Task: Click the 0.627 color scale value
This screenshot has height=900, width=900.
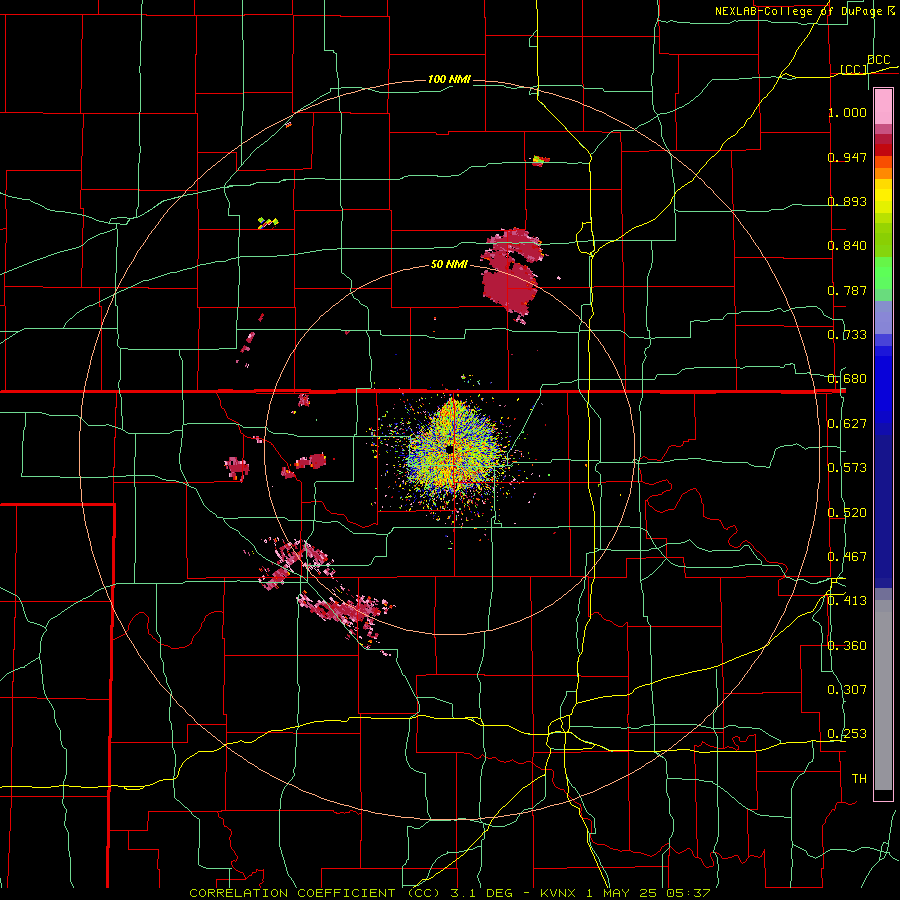Action: 847,424
